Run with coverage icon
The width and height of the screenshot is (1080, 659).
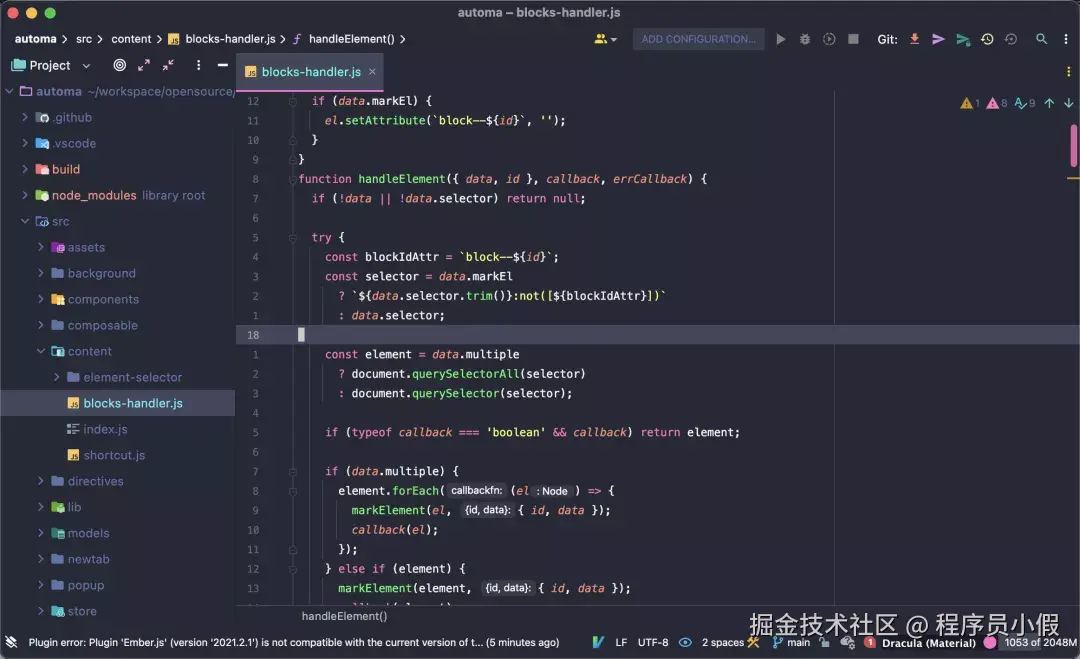coord(829,39)
